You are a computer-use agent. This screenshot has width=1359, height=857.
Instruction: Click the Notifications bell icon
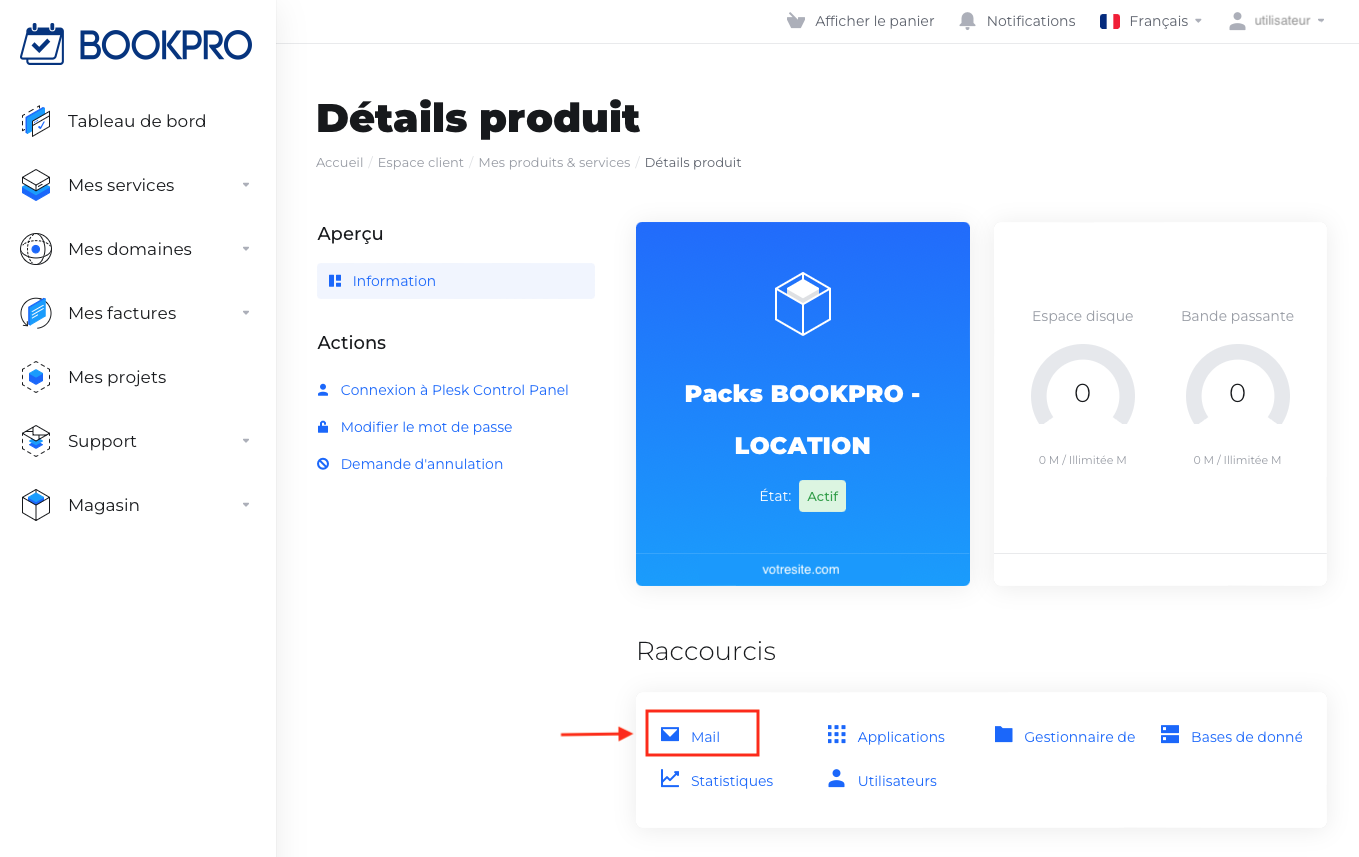(x=967, y=21)
